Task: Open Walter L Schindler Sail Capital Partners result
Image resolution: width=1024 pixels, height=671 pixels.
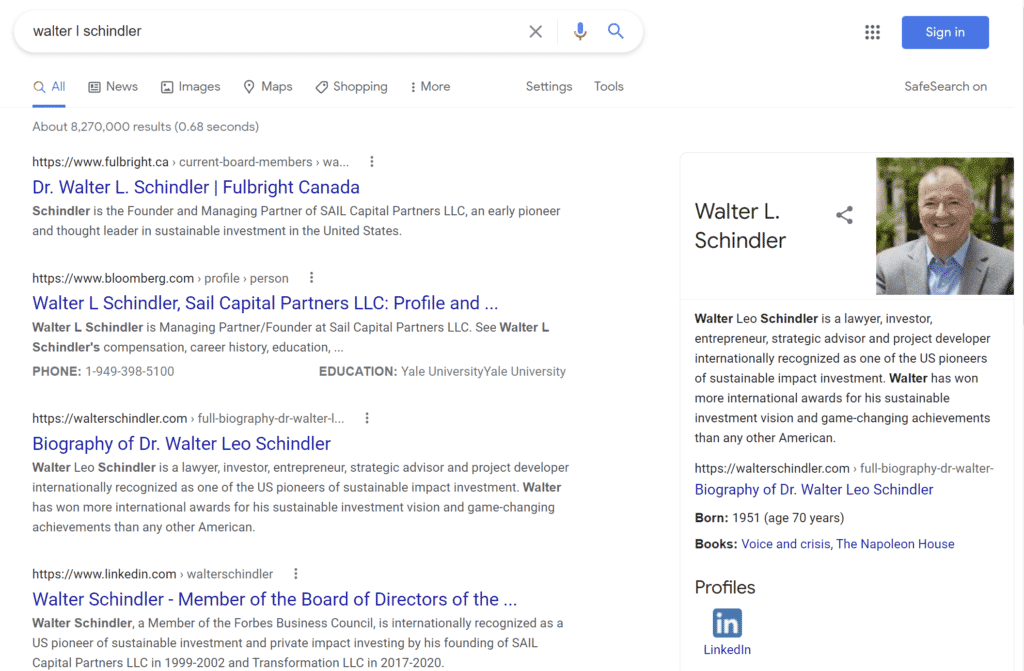Action: tap(265, 303)
